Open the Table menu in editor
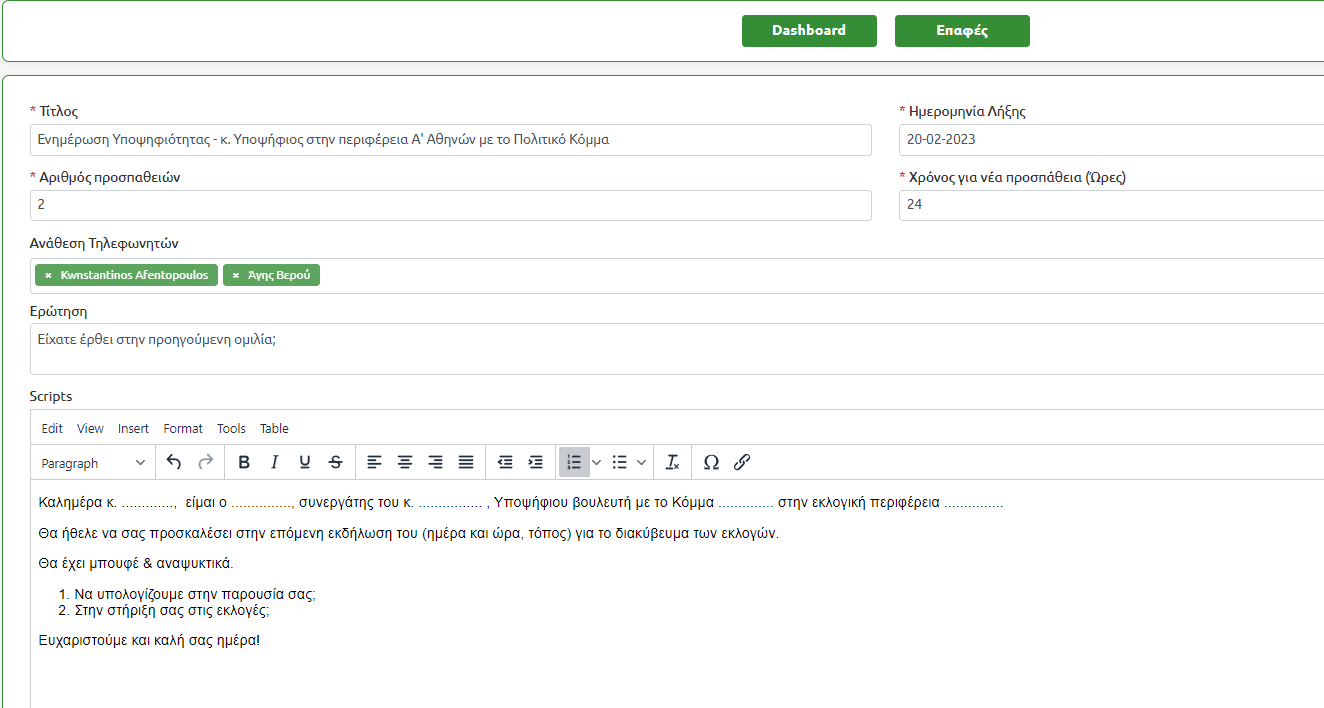 tap(274, 428)
